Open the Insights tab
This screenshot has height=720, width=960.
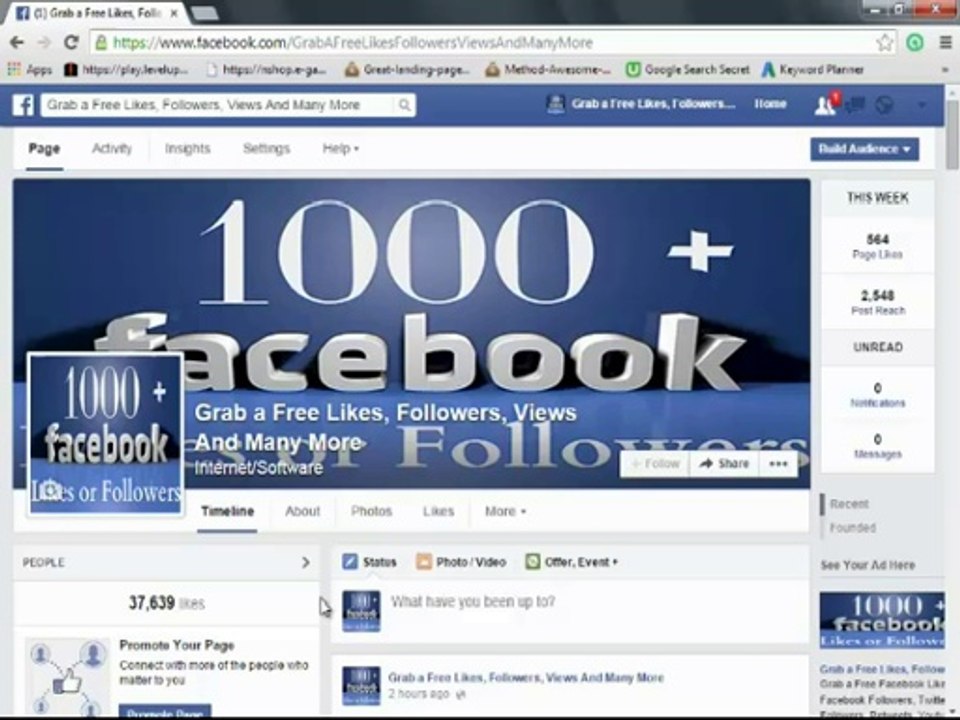click(187, 148)
